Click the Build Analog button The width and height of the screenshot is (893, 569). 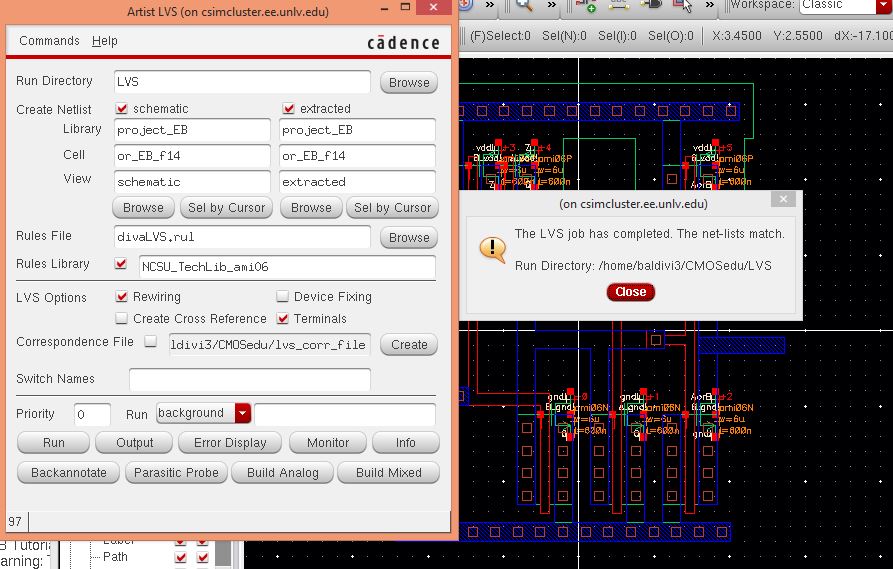282,473
